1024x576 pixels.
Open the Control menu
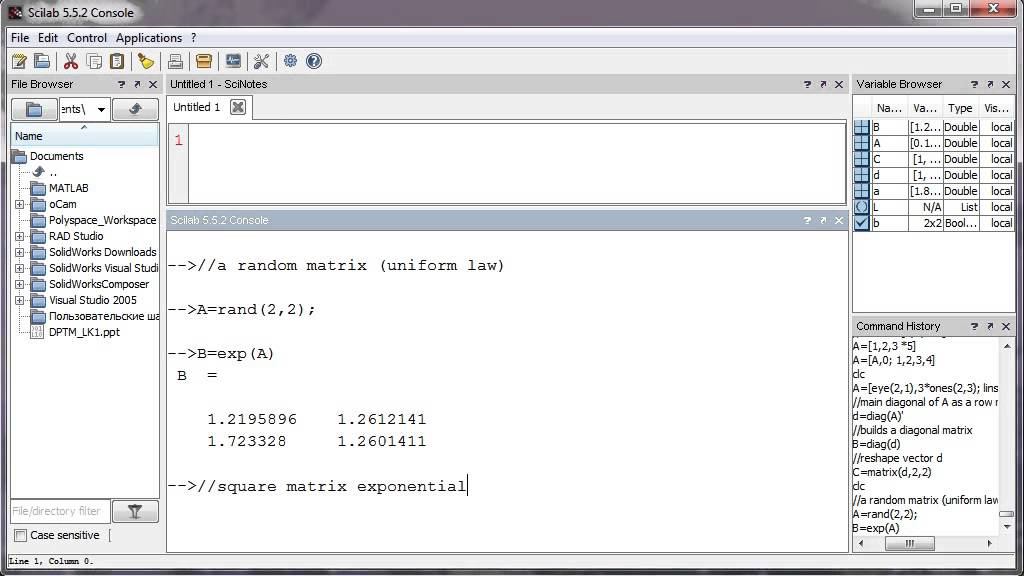[x=87, y=38]
